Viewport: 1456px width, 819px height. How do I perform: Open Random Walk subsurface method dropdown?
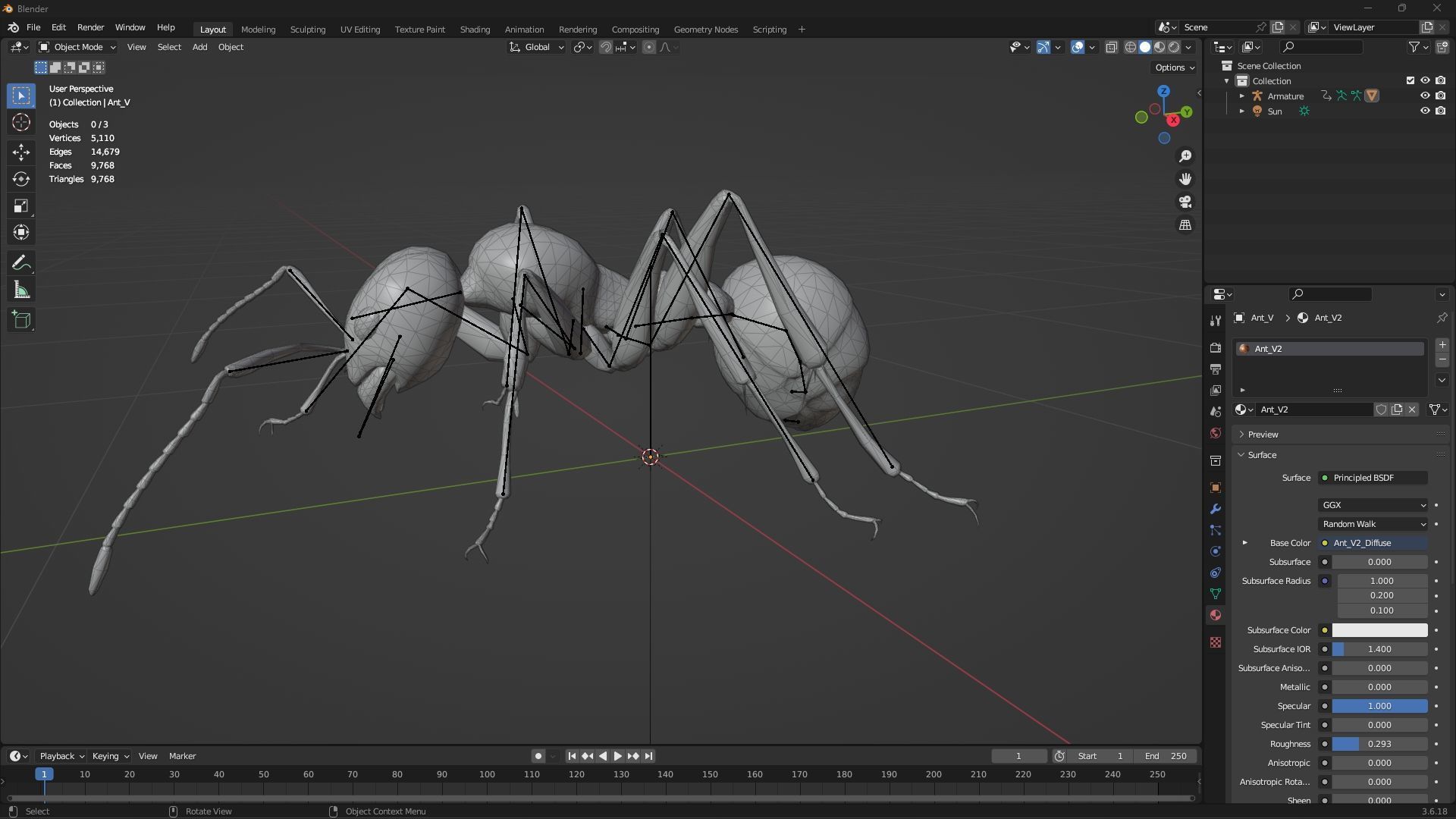pos(1373,524)
